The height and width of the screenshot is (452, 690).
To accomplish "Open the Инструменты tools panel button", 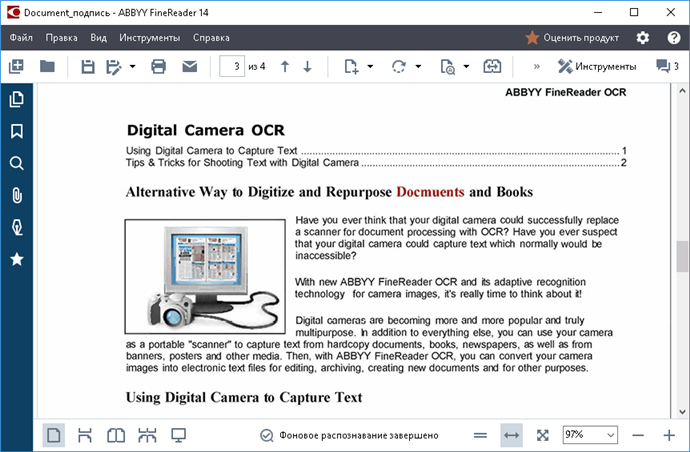I will coord(597,66).
